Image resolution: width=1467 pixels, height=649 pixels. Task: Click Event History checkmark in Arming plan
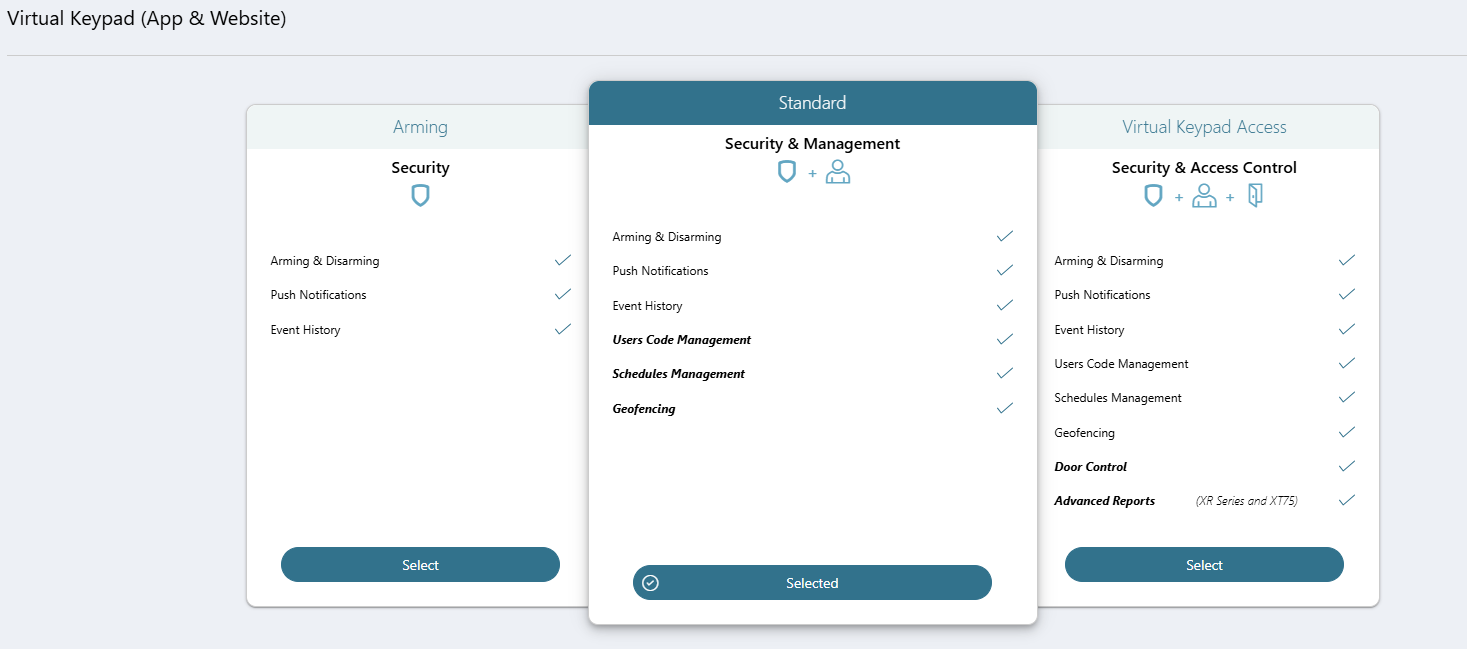coord(563,329)
